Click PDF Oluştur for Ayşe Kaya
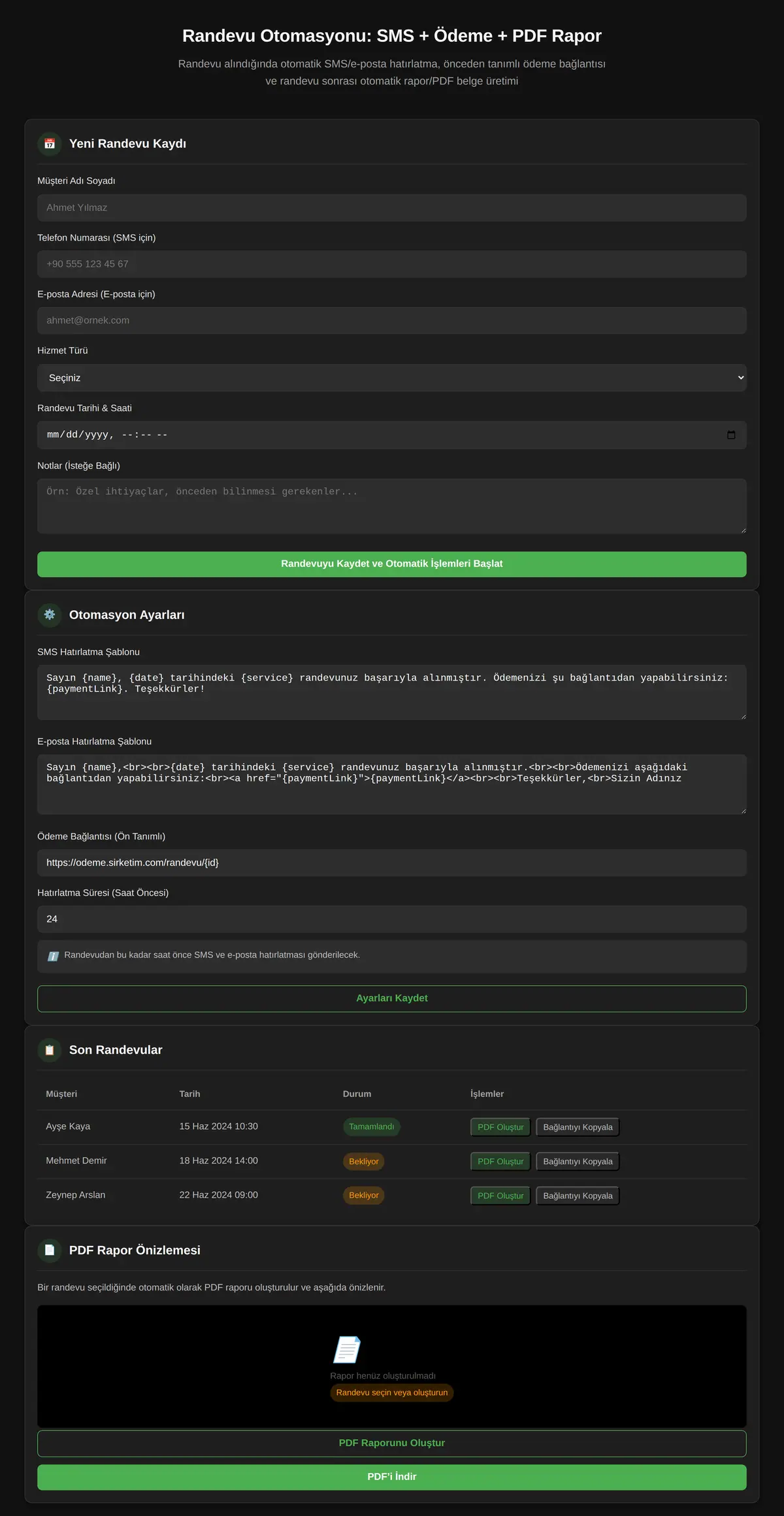This screenshot has height=1516, width=784. [500, 1127]
